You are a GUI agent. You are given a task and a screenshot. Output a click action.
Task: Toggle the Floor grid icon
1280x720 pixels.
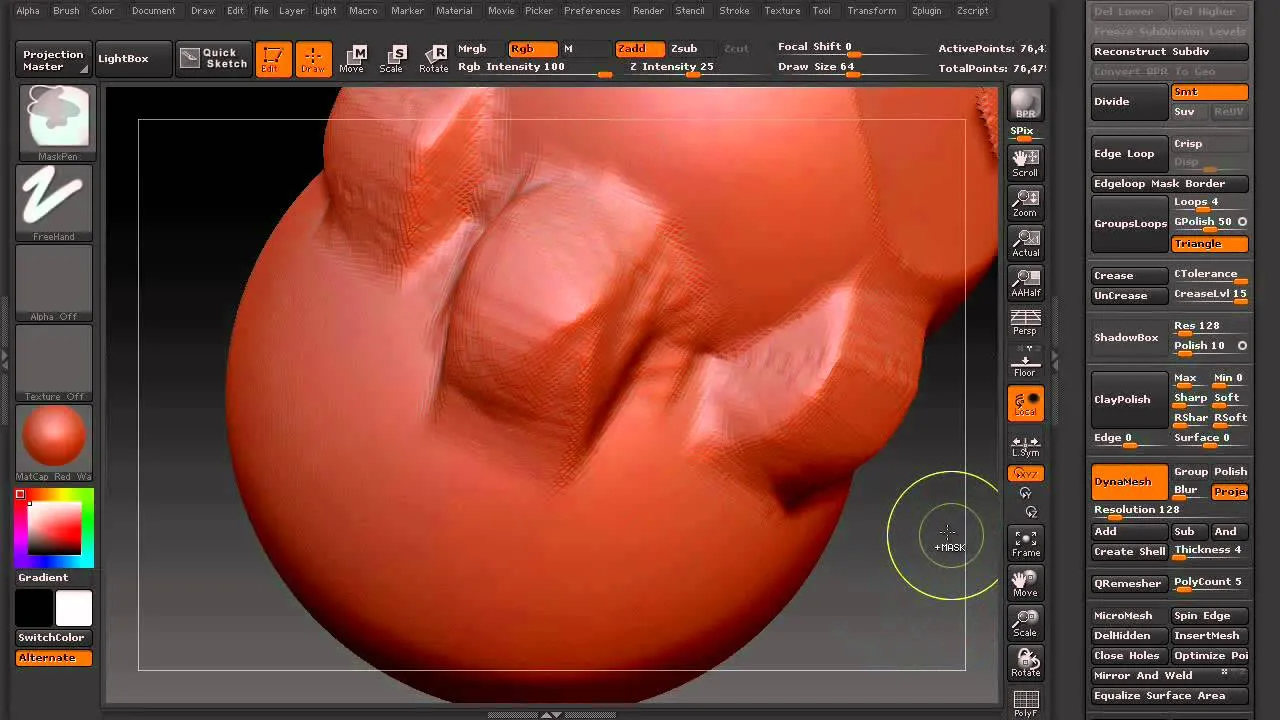(1025, 362)
